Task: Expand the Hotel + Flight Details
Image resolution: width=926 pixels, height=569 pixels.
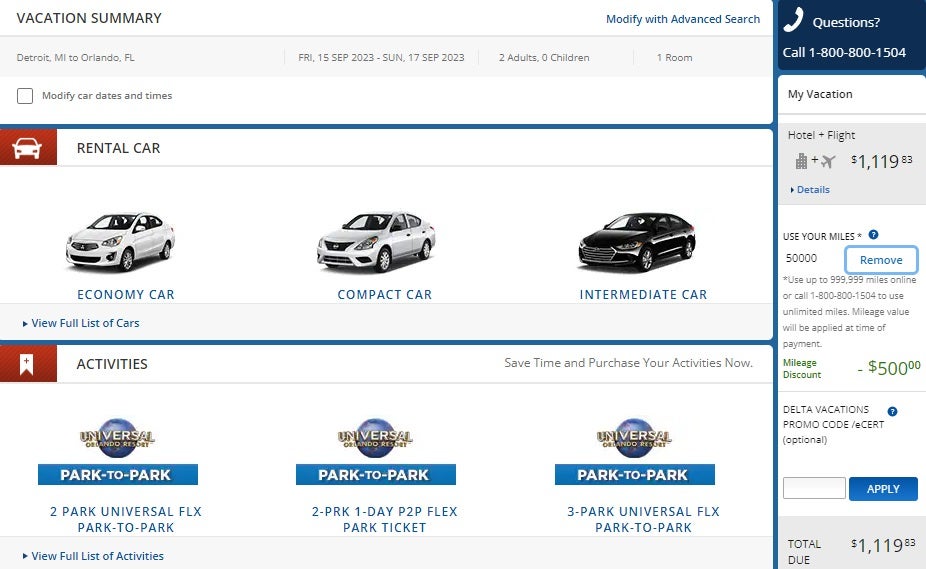Action: pos(812,190)
